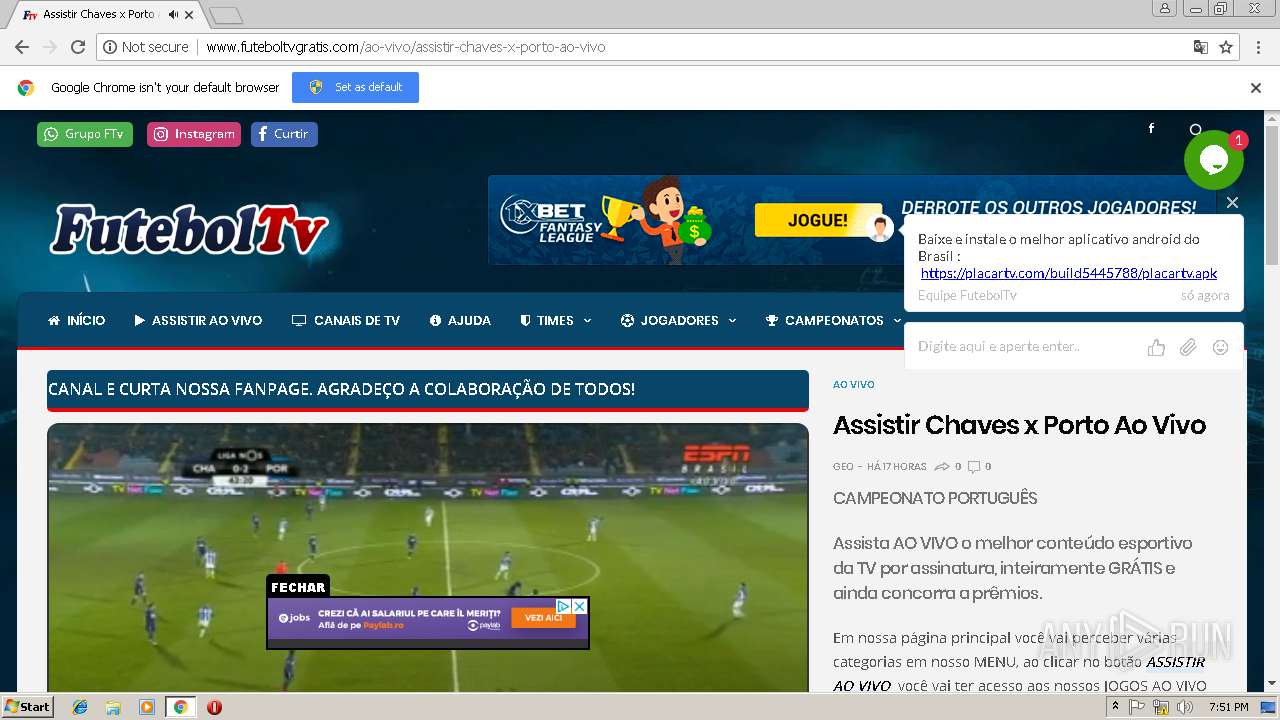1280x720 pixels.
Task: Open the Chrome three-dot menu
Action: 1257,47
